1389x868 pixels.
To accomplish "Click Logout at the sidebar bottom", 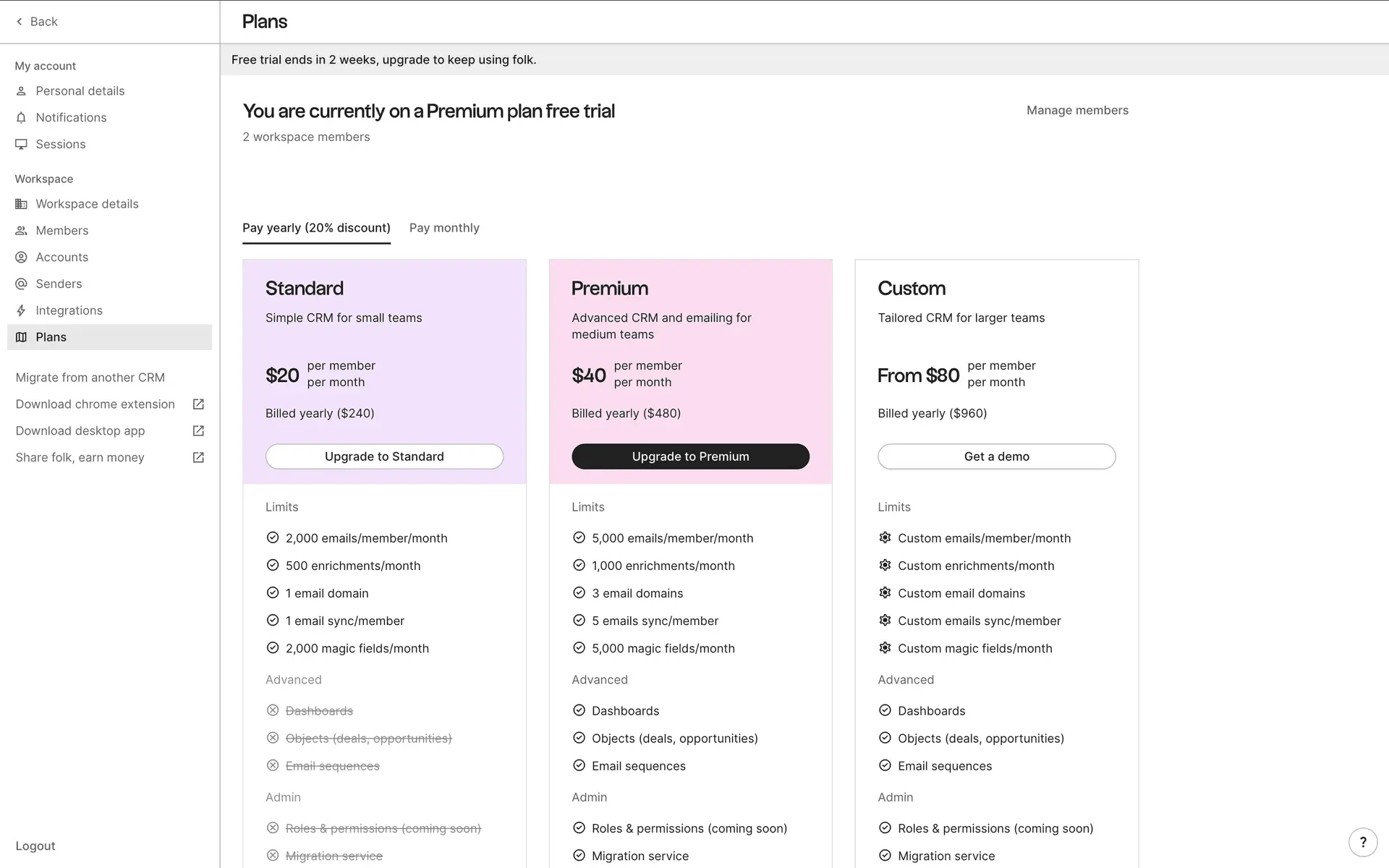I will click(35, 846).
